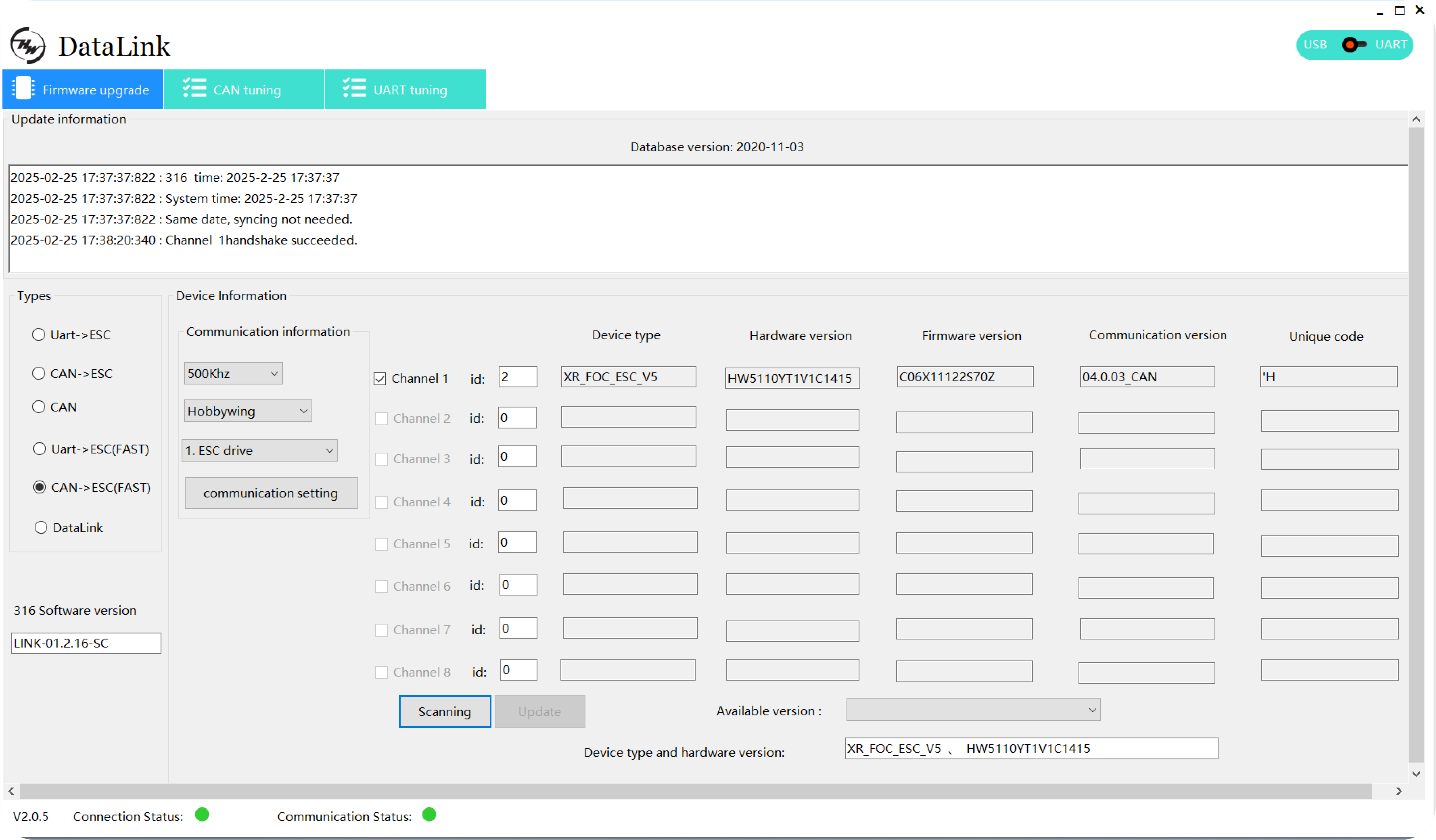This screenshot has height=840, width=1436.
Task: Click the vertical scrollbar's down arrow
Action: tap(1416, 774)
